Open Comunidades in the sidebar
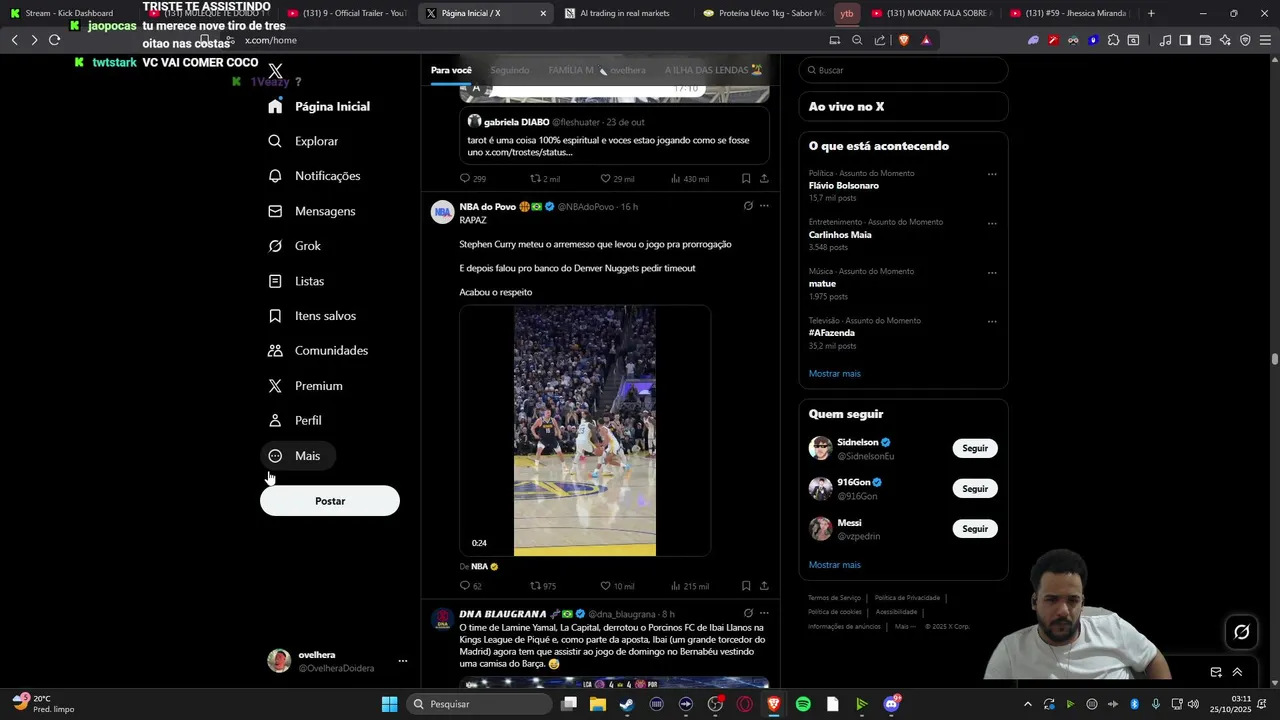1280x720 pixels. tap(318, 351)
